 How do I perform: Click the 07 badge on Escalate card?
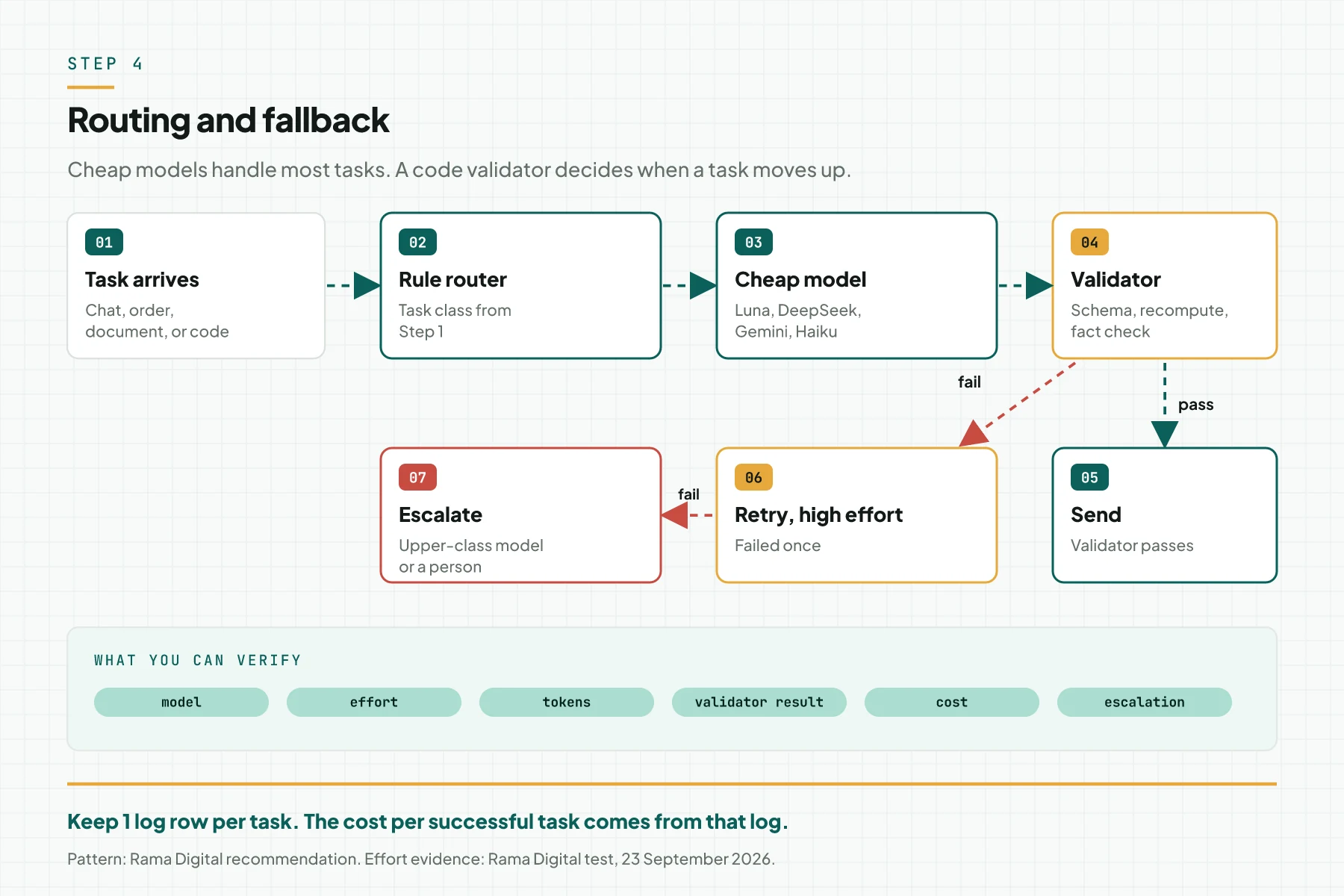417,477
